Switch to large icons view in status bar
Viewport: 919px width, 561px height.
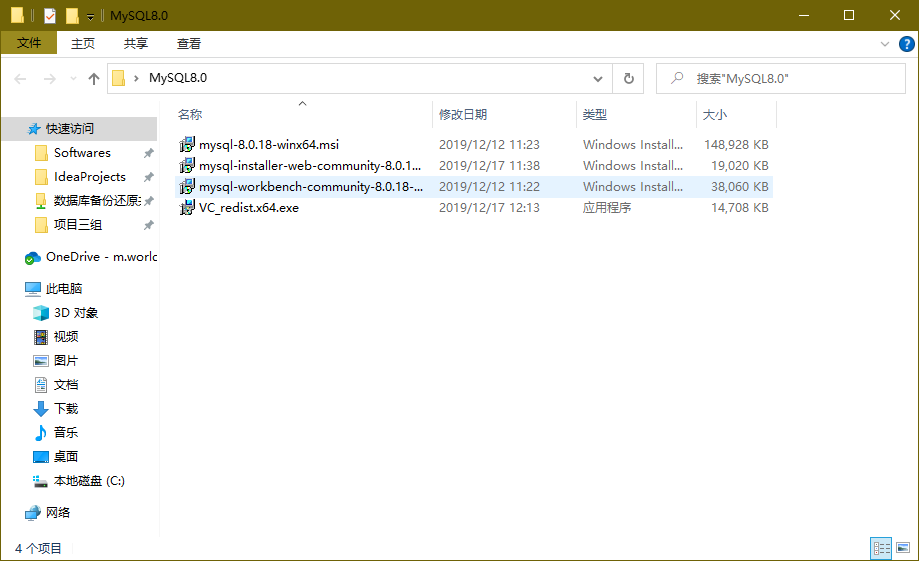[x=904, y=548]
